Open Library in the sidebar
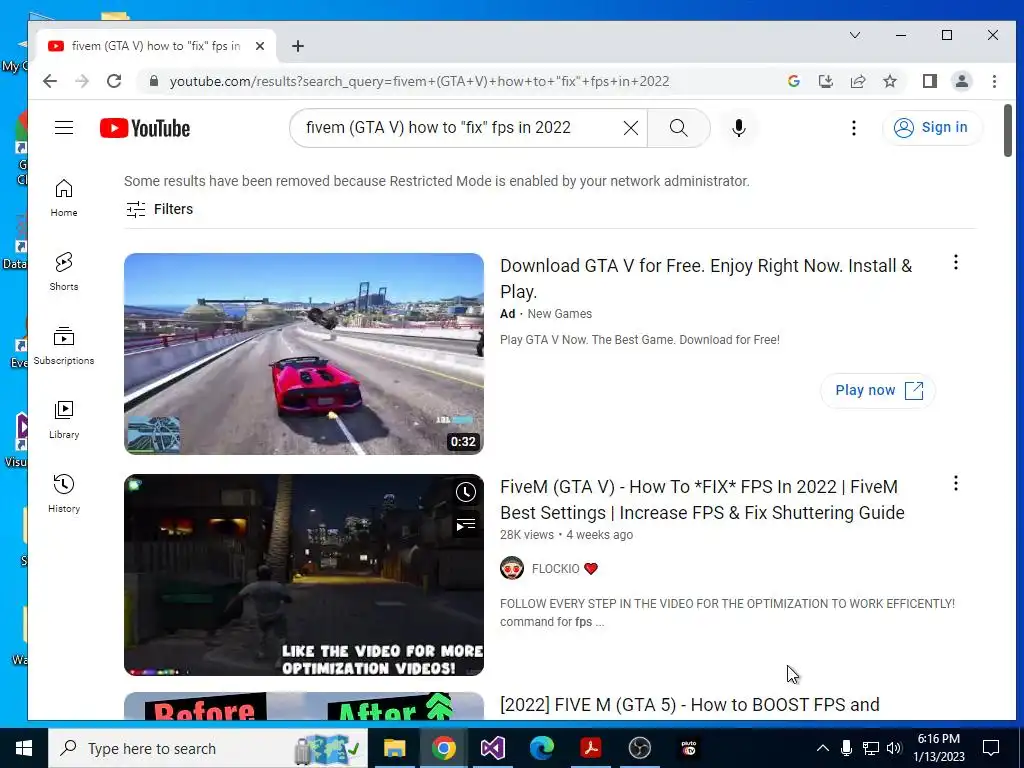The width and height of the screenshot is (1024, 768). 64,420
